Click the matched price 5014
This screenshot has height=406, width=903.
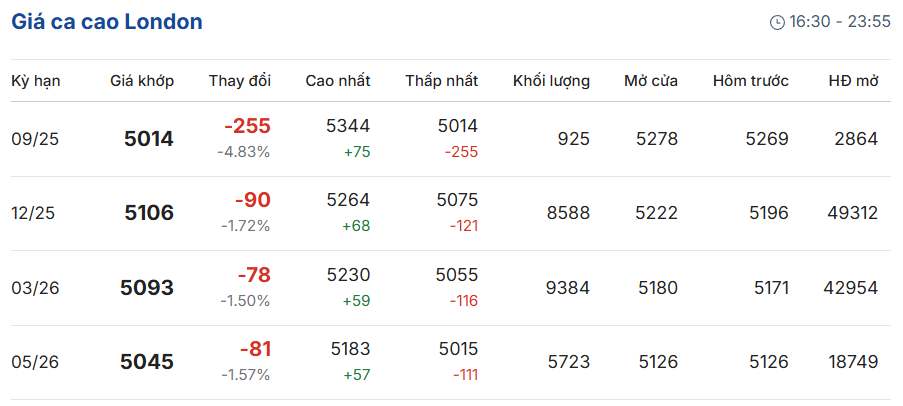pyautogui.click(x=149, y=139)
